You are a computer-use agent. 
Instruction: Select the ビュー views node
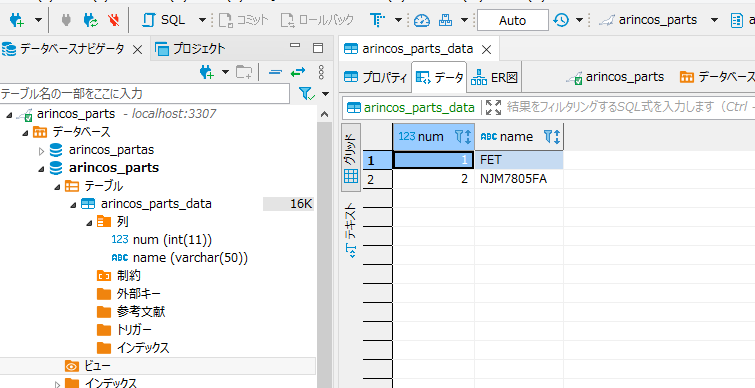click(97, 366)
